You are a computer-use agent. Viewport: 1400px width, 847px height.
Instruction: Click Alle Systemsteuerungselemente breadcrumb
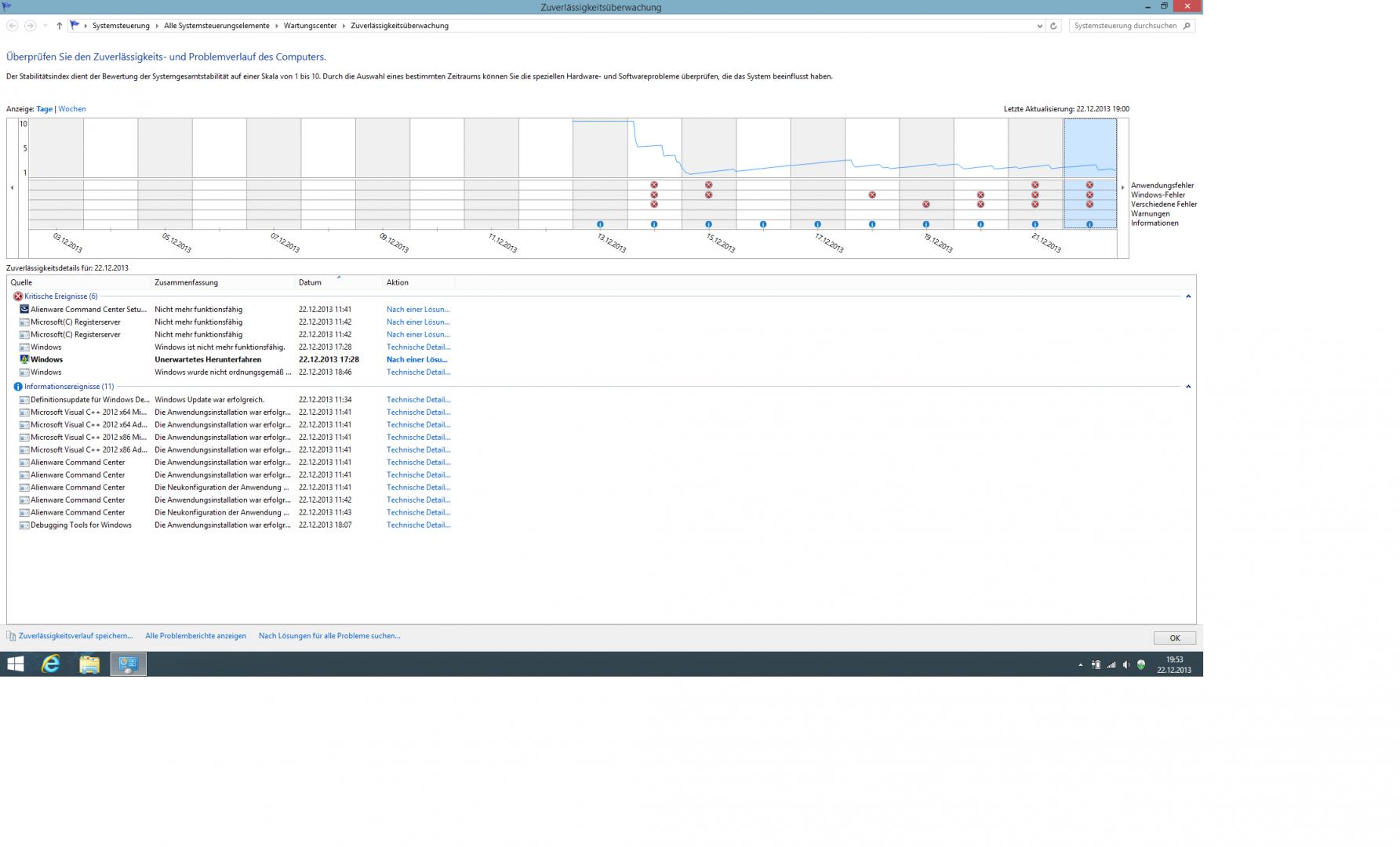coord(217,26)
